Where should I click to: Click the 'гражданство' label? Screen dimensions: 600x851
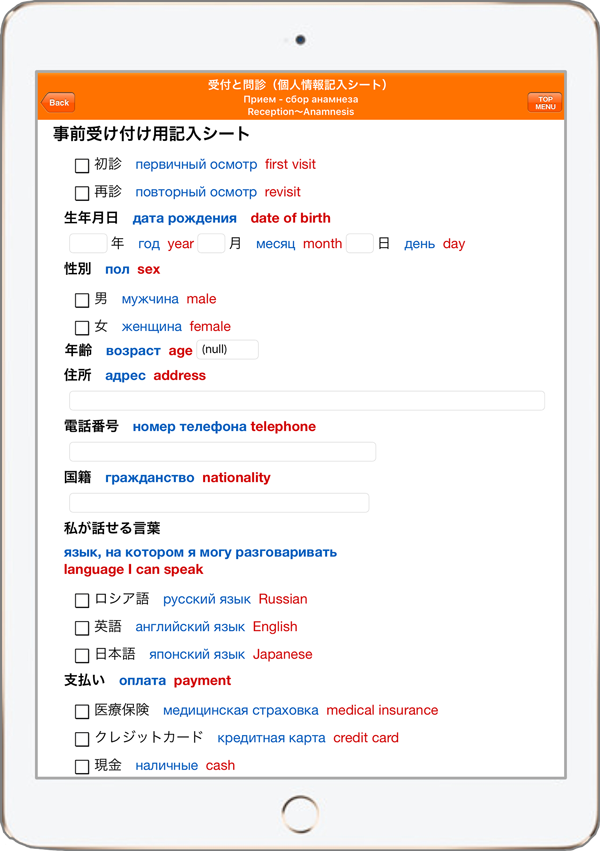pos(150,478)
